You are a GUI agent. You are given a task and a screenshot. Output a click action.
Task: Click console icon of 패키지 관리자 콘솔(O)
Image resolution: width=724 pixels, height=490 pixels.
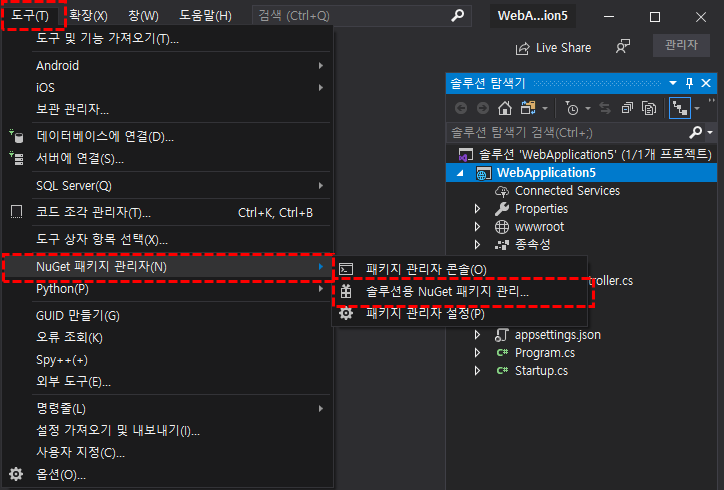tap(346, 269)
